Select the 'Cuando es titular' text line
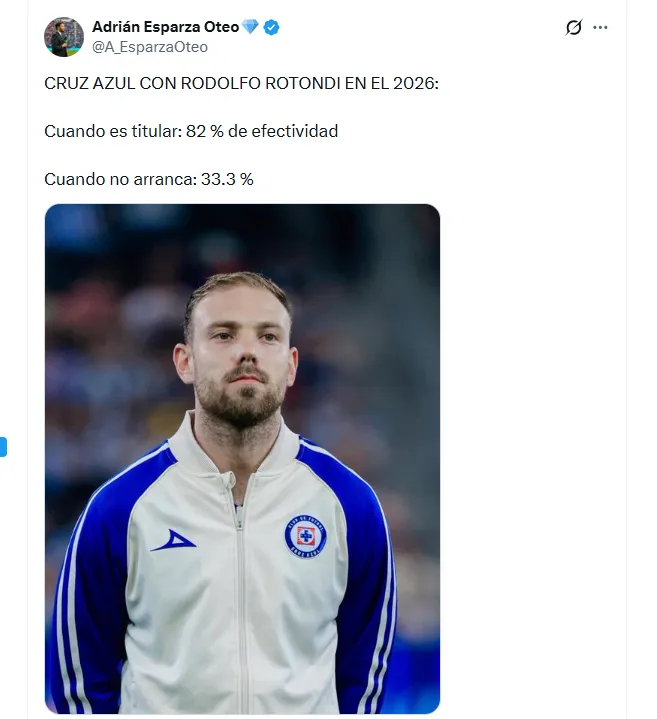The height and width of the screenshot is (719, 657). [191, 131]
